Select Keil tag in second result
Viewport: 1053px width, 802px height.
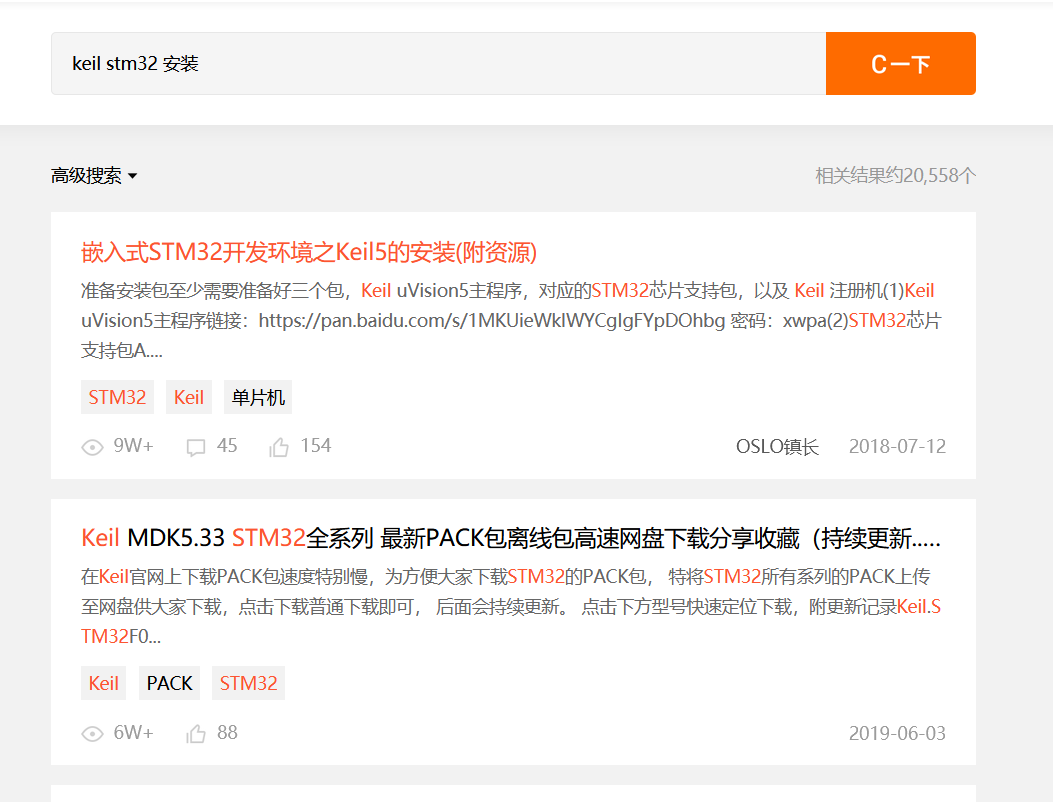103,683
